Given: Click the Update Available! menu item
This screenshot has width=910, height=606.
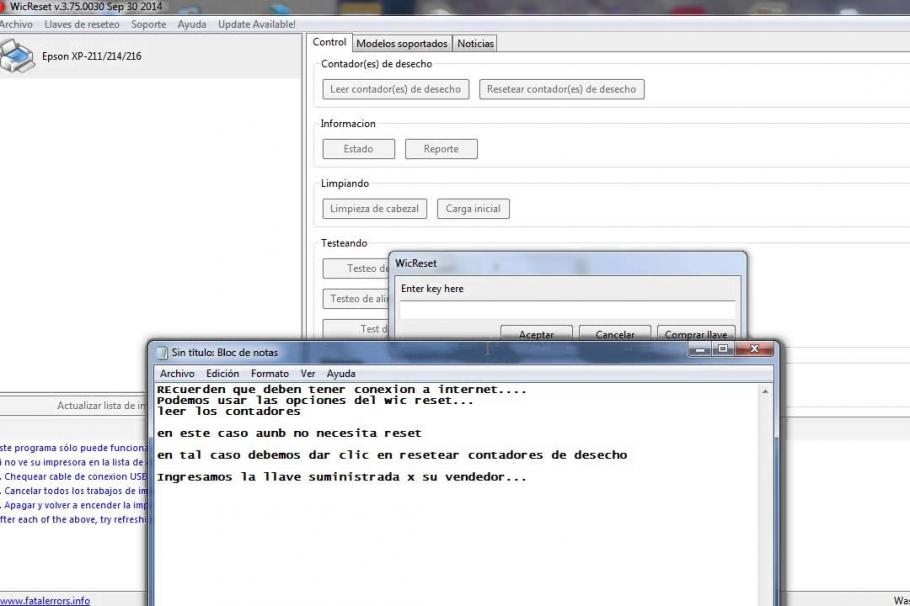Looking at the screenshot, I should 257,24.
